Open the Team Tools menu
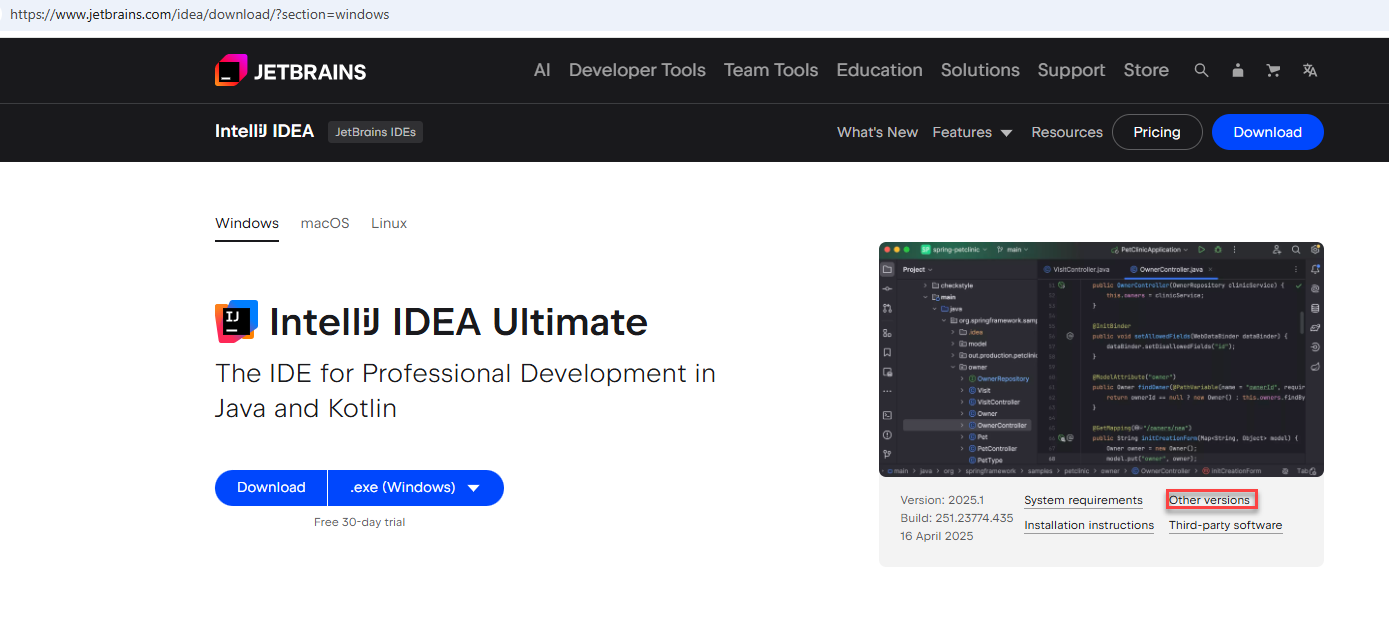This screenshot has height=628, width=1389. pos(771,70)
